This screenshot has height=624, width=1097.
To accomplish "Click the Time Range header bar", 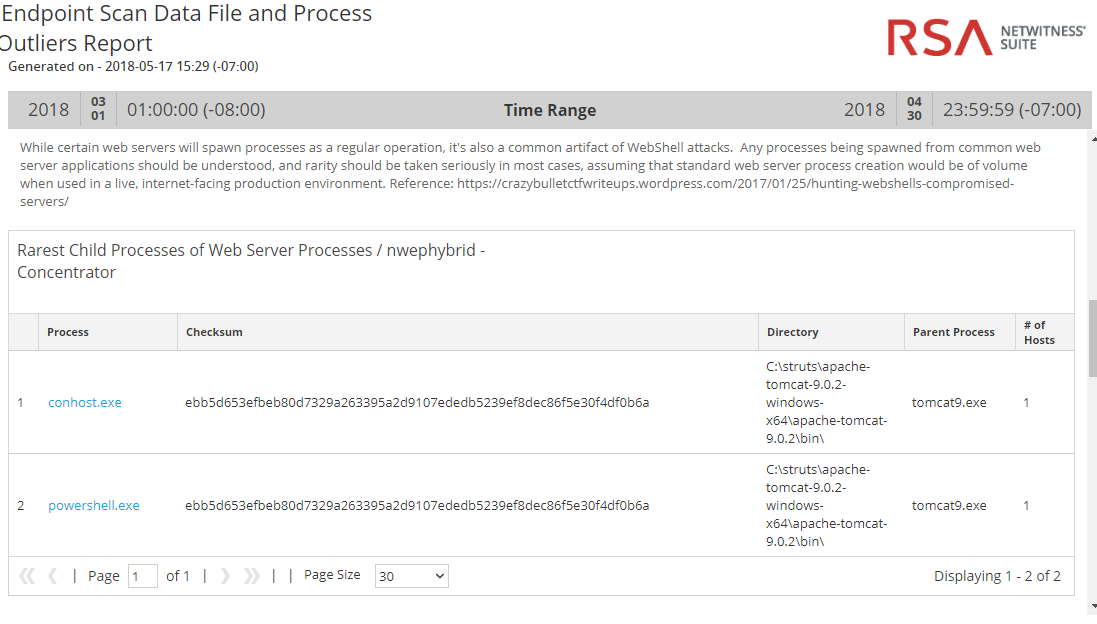I will (x=550, y=110).
